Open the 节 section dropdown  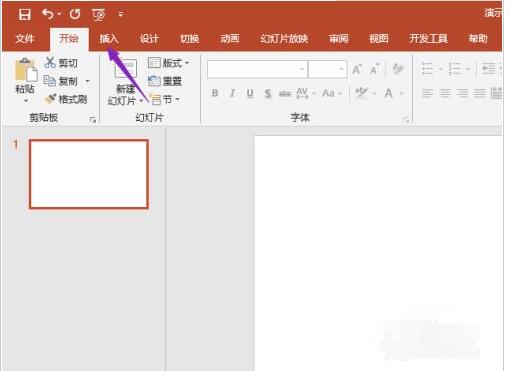(165, 99)
